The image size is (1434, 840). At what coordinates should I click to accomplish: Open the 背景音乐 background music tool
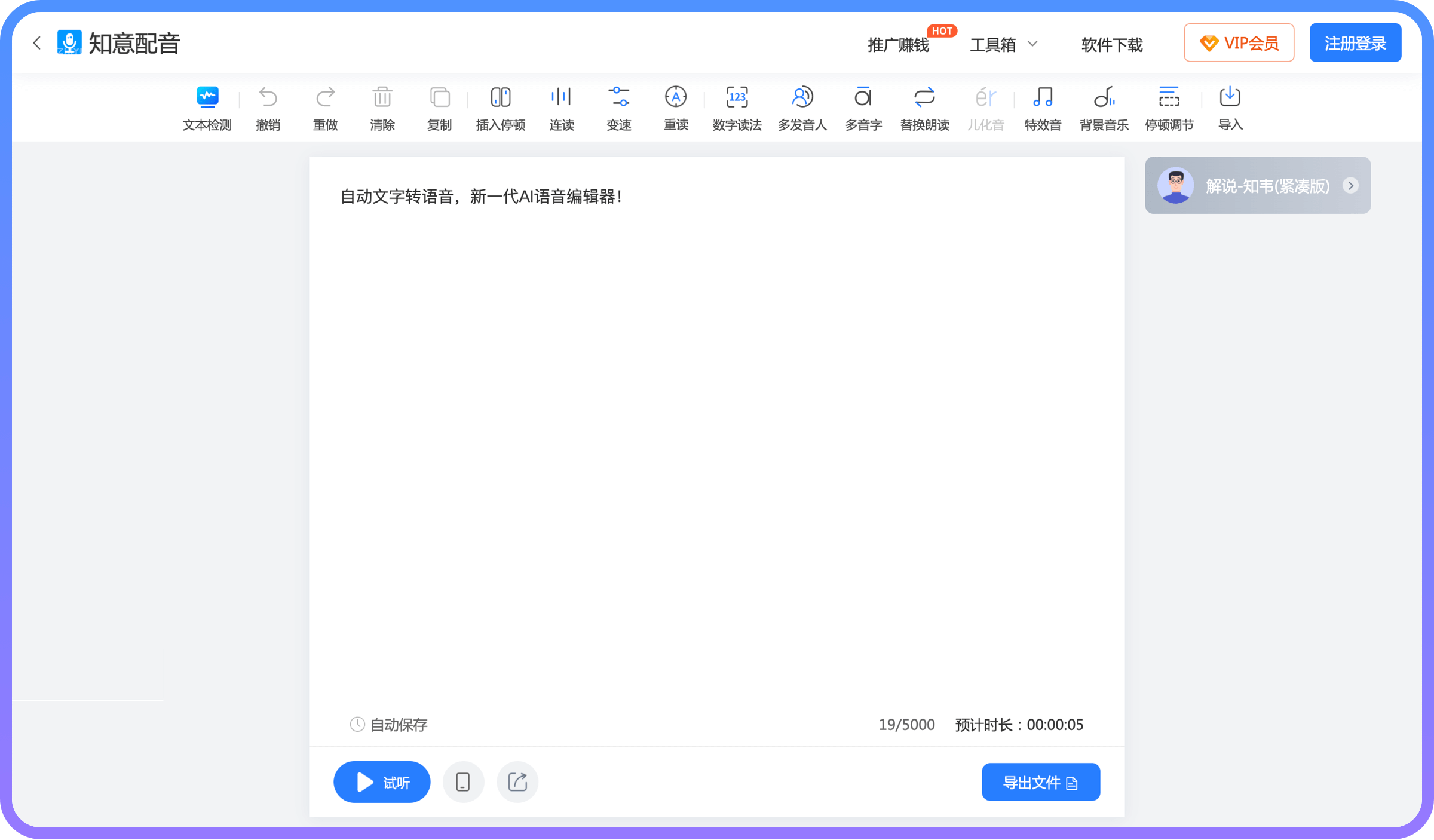(x=1104, y=108)
